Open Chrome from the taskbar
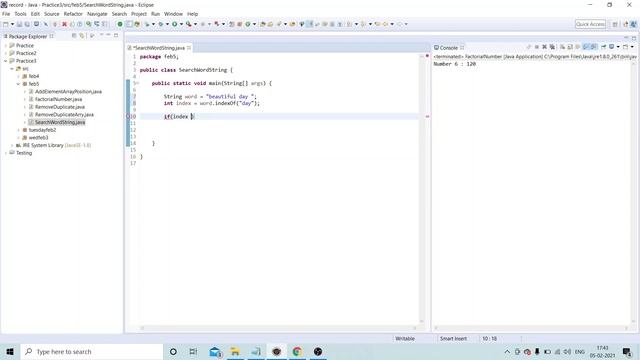The width and height of the screenshot is (640, 360). (x=297, y=351)
